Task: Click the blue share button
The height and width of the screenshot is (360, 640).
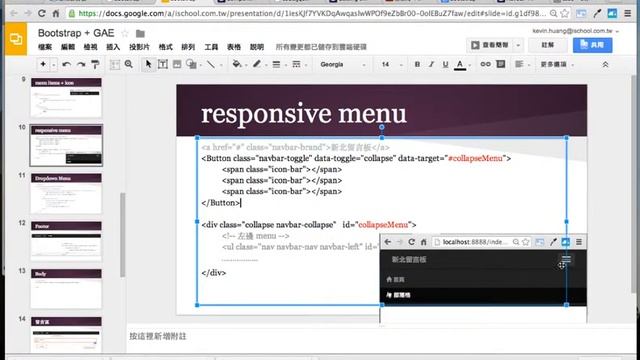Action: pos(592,45)
